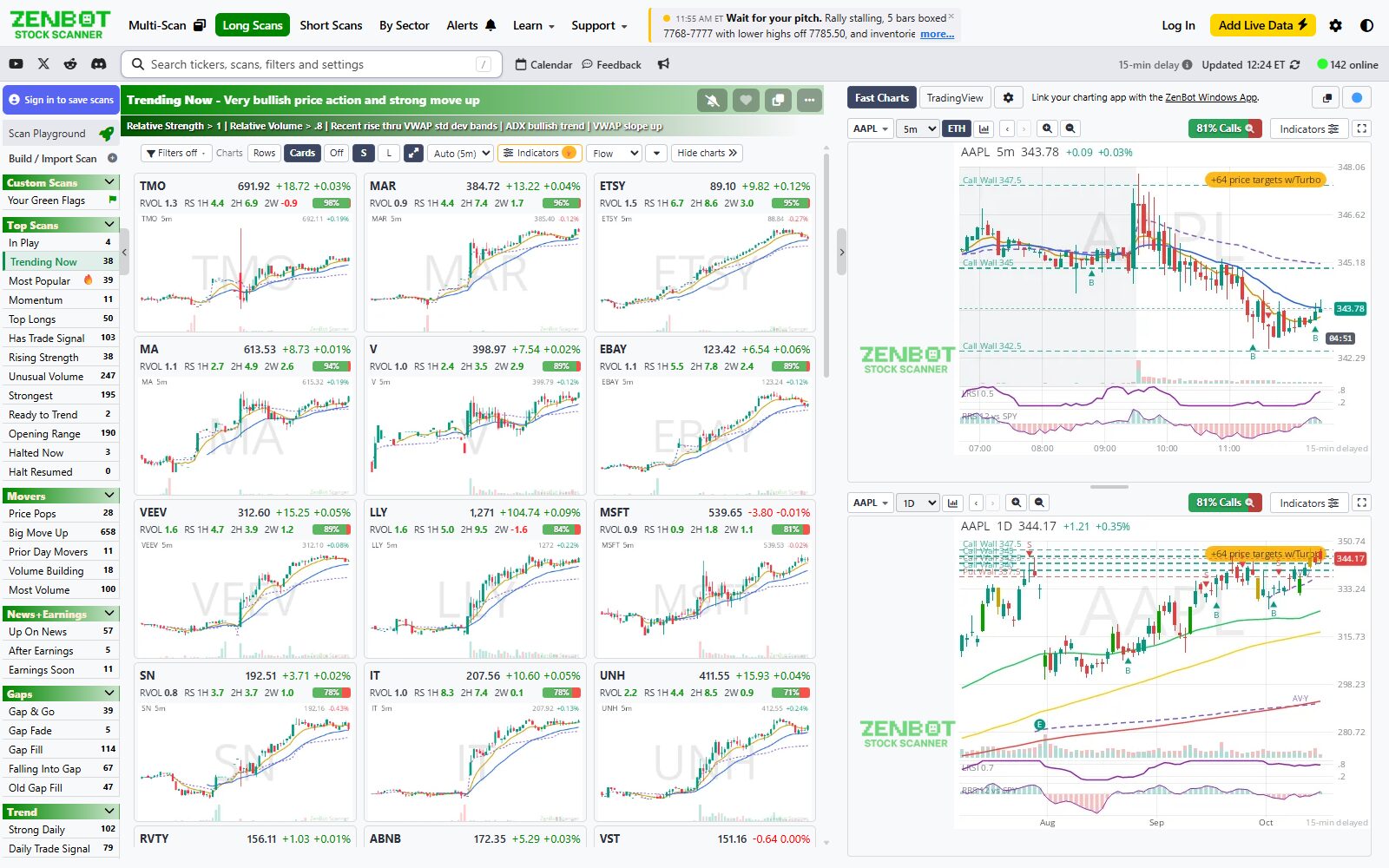Open the Filters off dropdown
The width and height of the screenshot is (1389, 868).
176,153
